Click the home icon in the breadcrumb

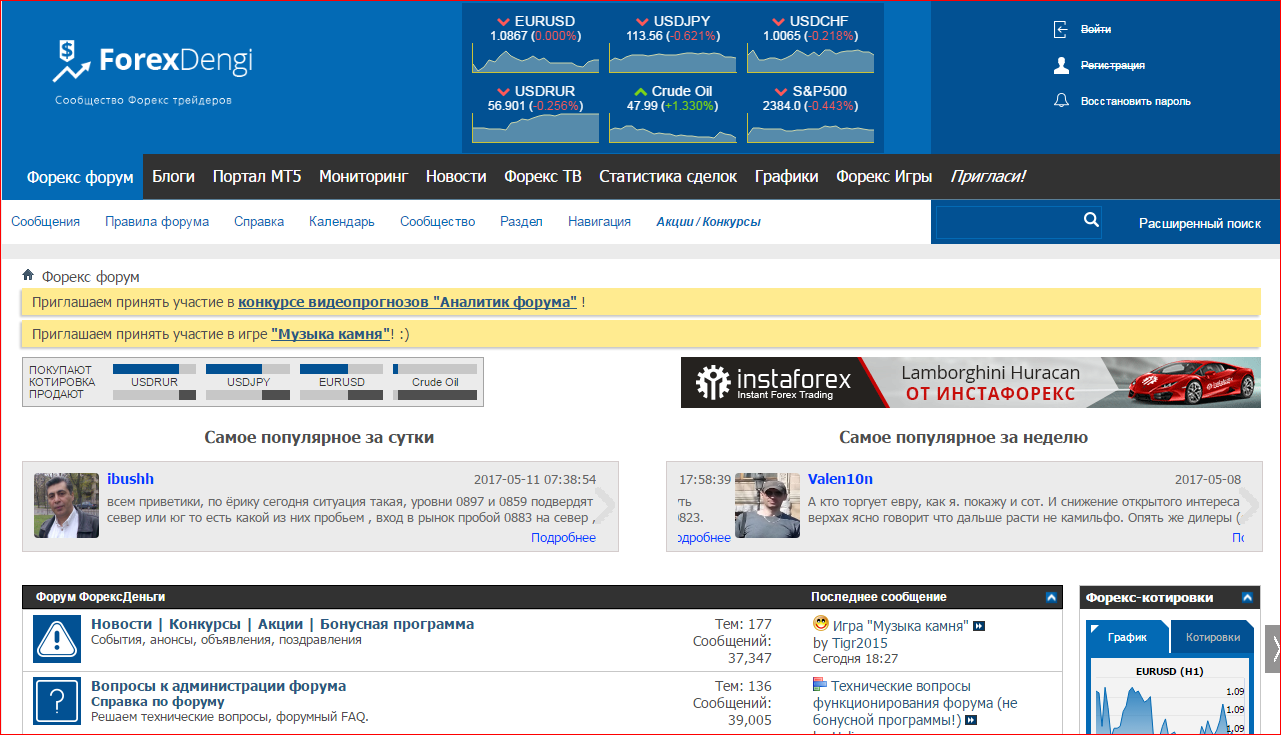pyautogui.click(x=29, y=275)
